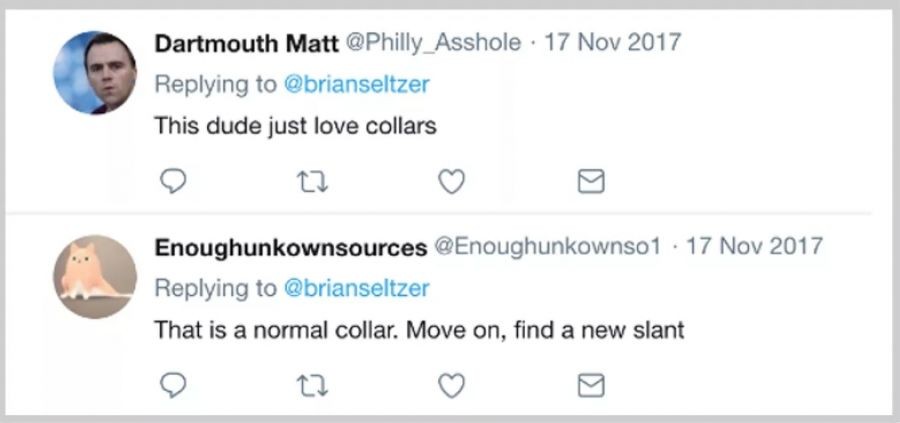The image size is (900, 423).
Task: Open second tweet's 17 Nov 2017 timestamp
Action: pos(754,247)
